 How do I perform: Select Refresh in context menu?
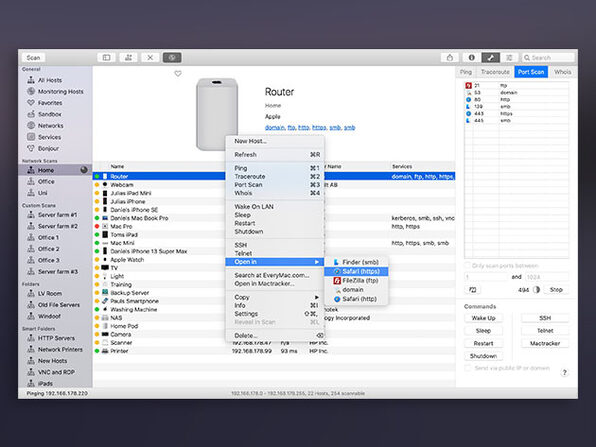point(275,155)
